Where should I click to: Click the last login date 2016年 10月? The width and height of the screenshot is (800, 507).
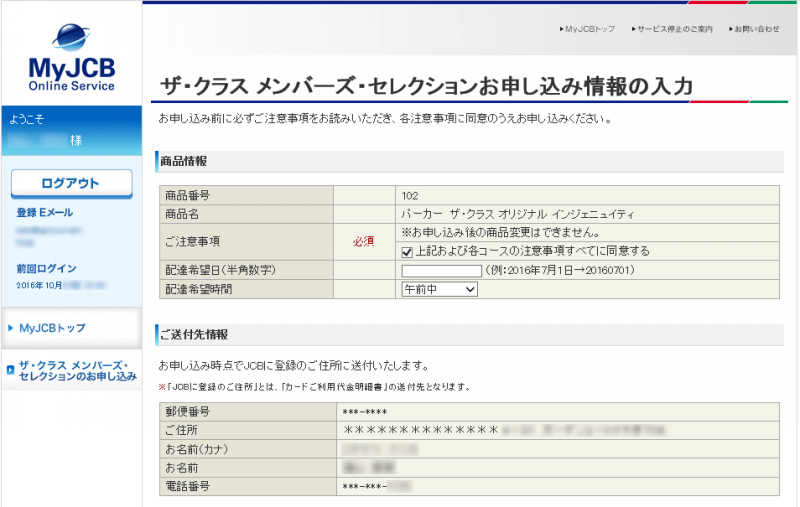point(39,285)
